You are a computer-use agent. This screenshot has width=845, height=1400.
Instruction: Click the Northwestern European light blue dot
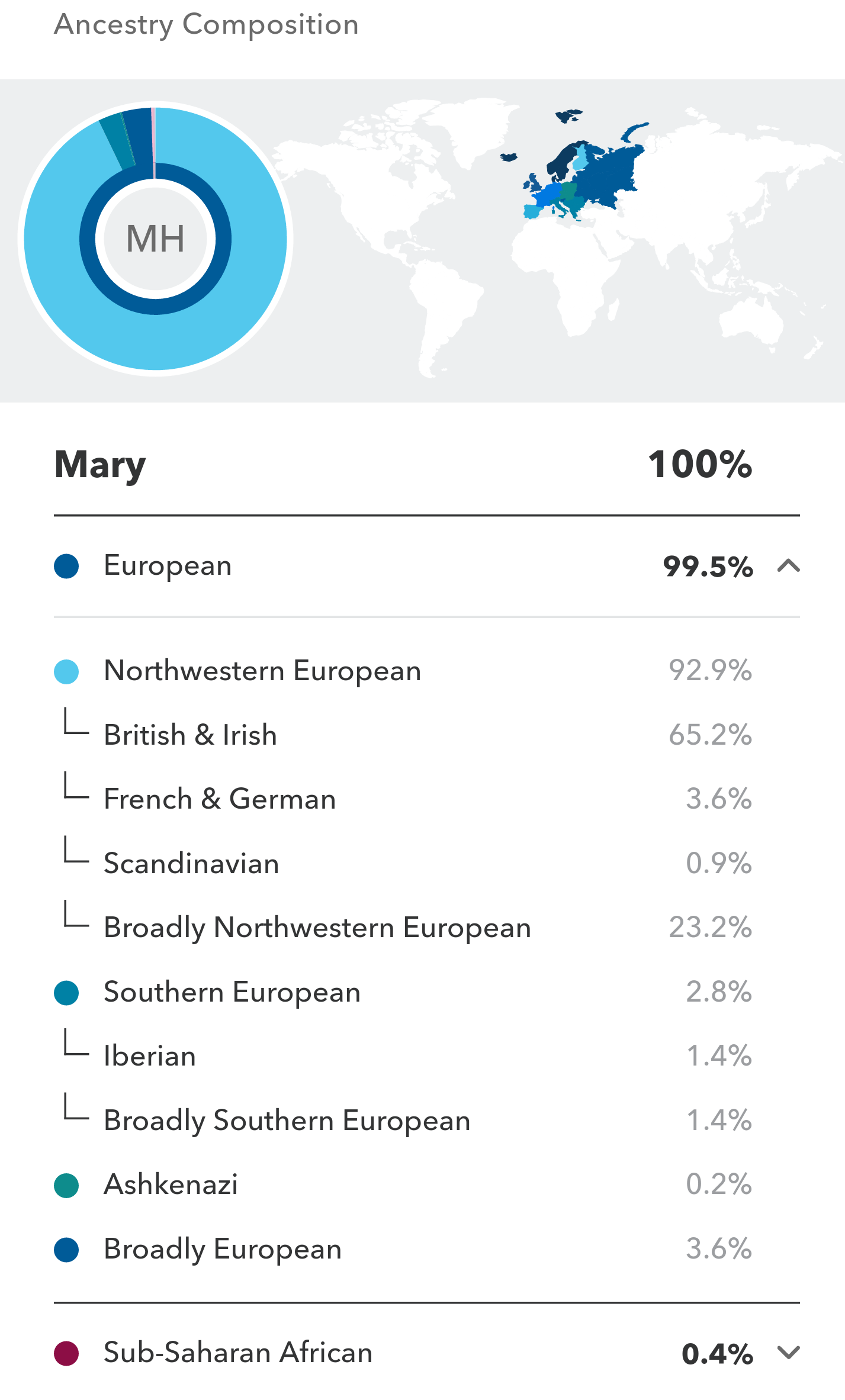click(x=66, y=672)
